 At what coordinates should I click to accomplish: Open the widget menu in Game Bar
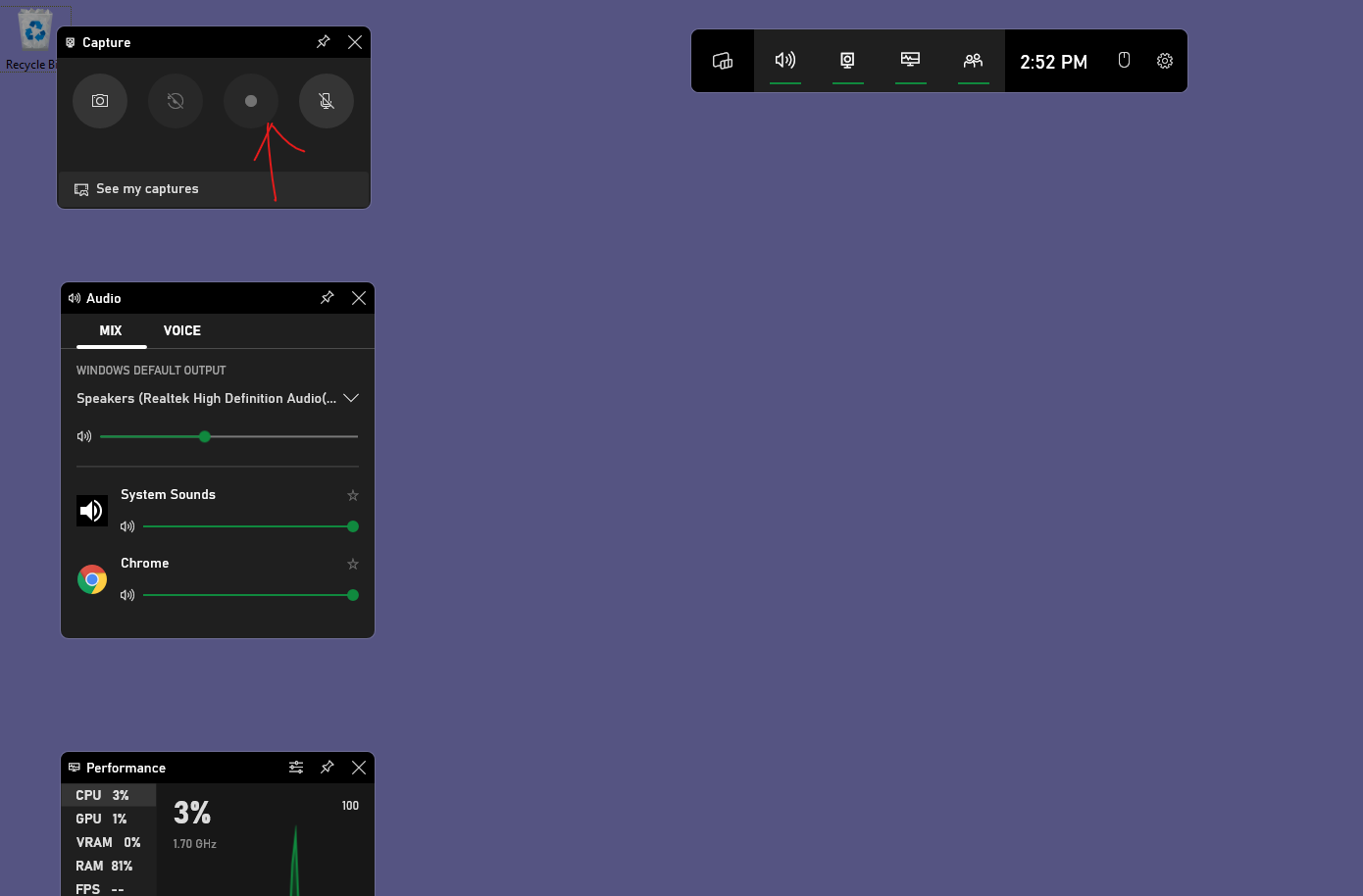723,61
